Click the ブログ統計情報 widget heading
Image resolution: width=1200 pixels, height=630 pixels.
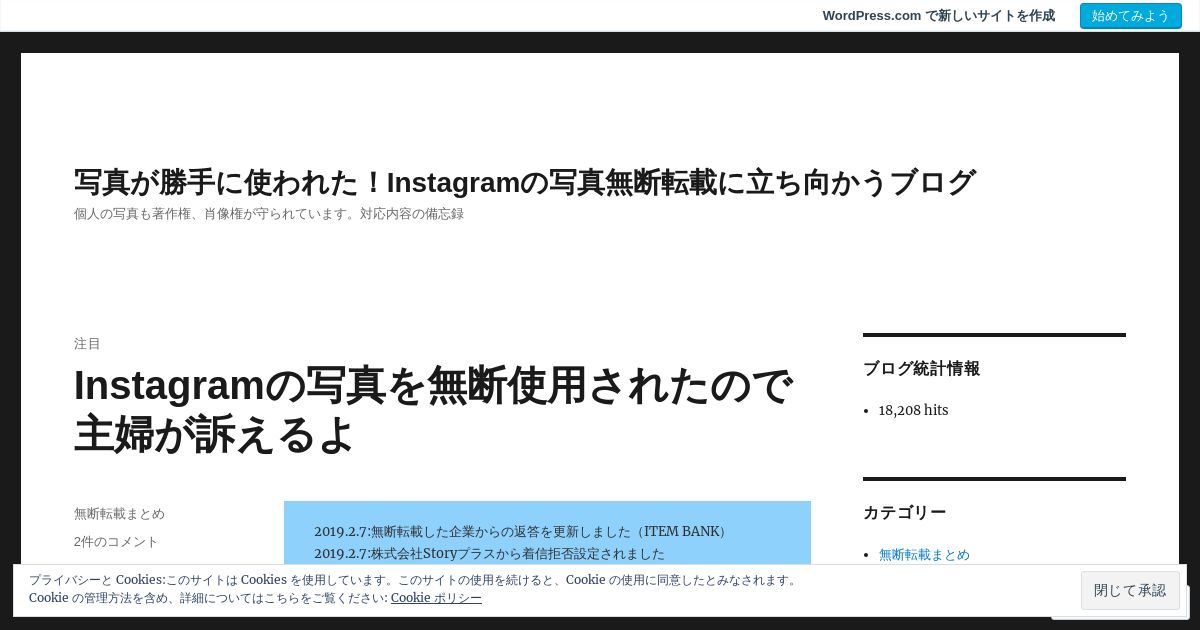click(x=921, y=369)
